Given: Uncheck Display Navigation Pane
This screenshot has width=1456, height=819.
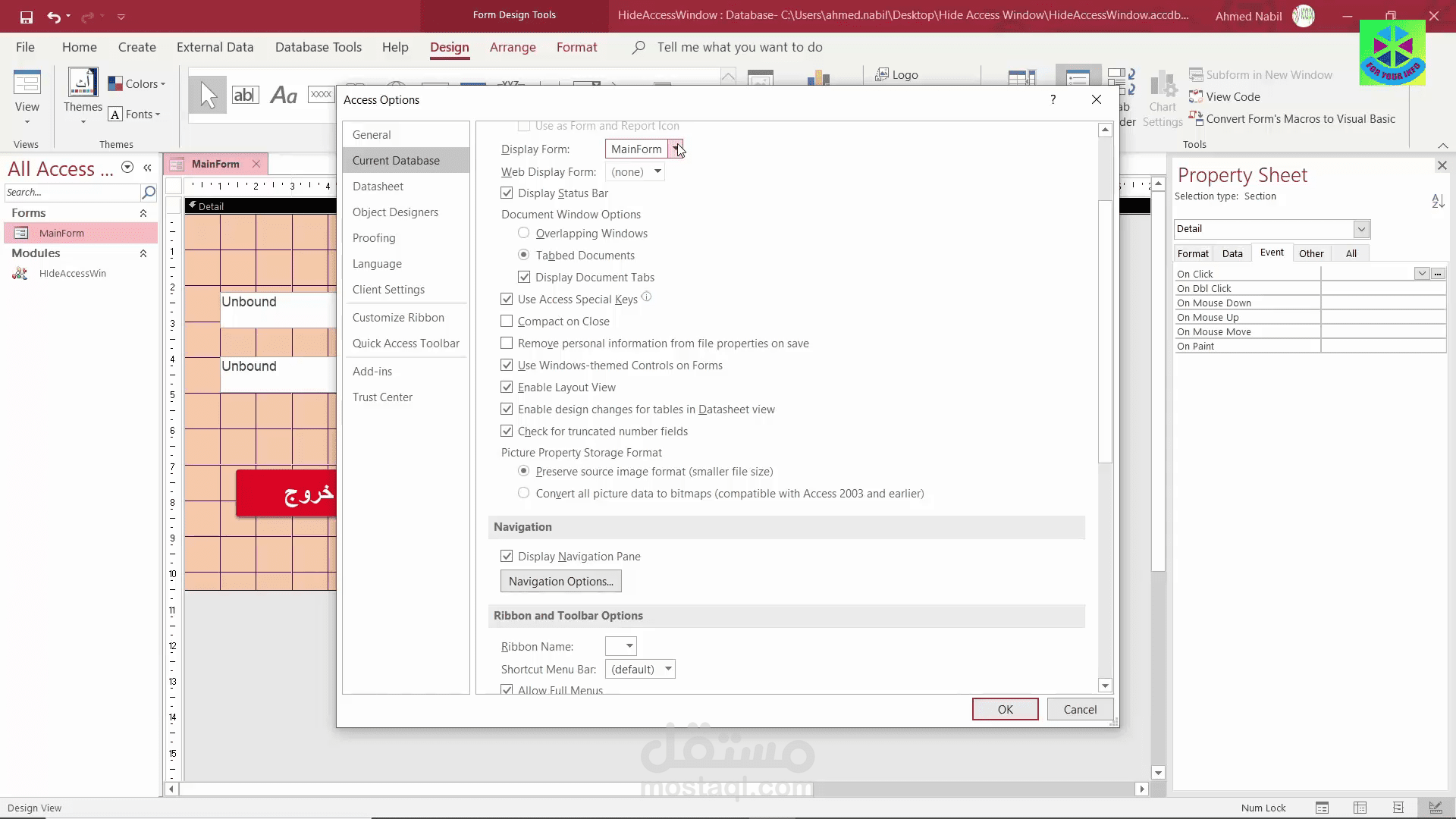Looking at the screenshot, I should [x=507, y=557].
